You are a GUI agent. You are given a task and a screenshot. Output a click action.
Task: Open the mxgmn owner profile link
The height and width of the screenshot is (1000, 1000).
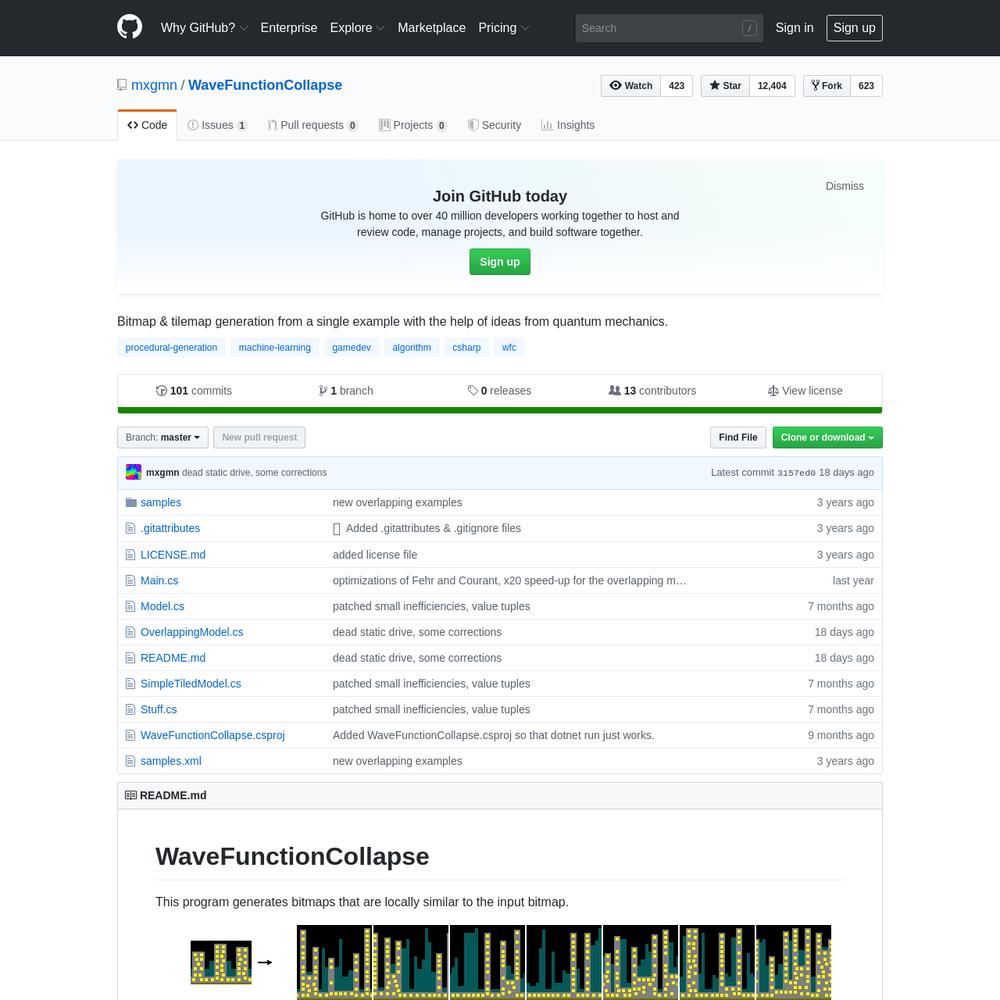154,85
